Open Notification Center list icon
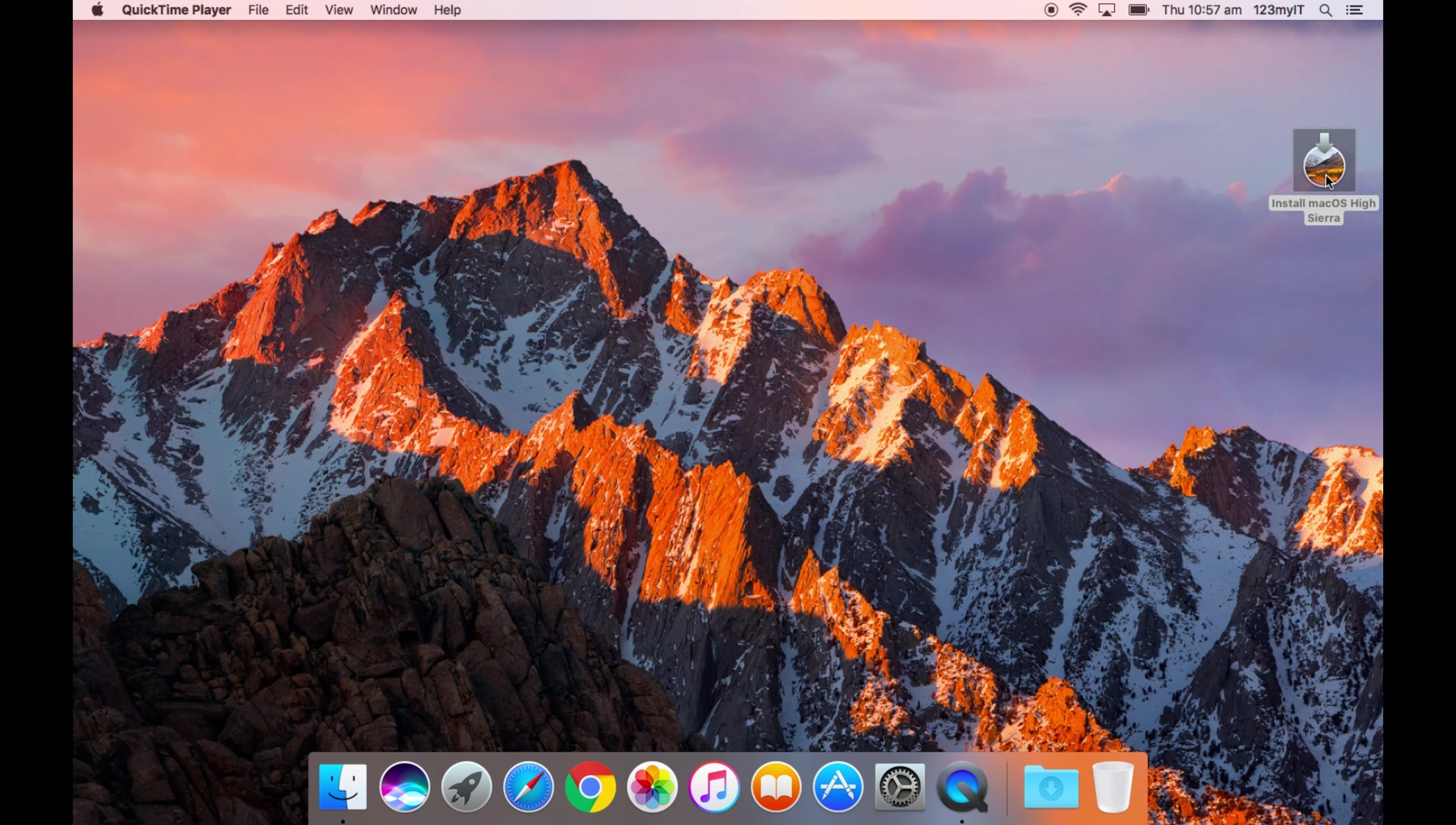Image resolution: width=1456 pixels, height=825 pixels. click(1355, 9)
